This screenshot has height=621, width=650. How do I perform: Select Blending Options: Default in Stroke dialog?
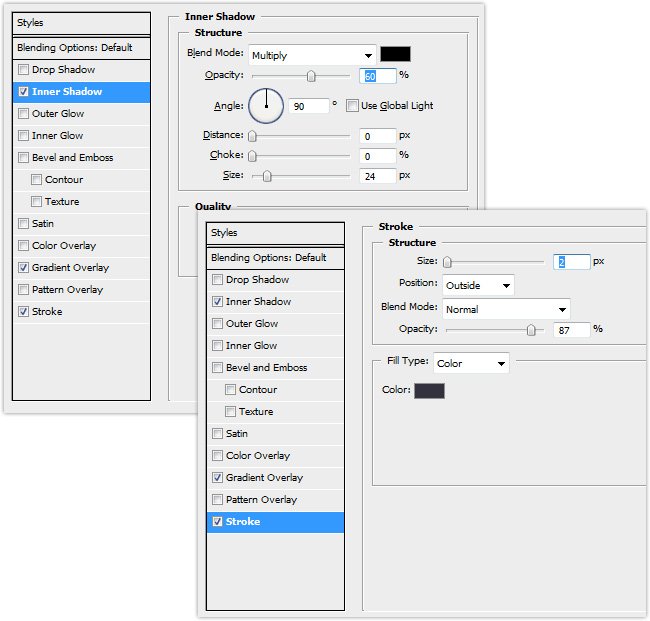pyautogui.click(x=275, y=258)
